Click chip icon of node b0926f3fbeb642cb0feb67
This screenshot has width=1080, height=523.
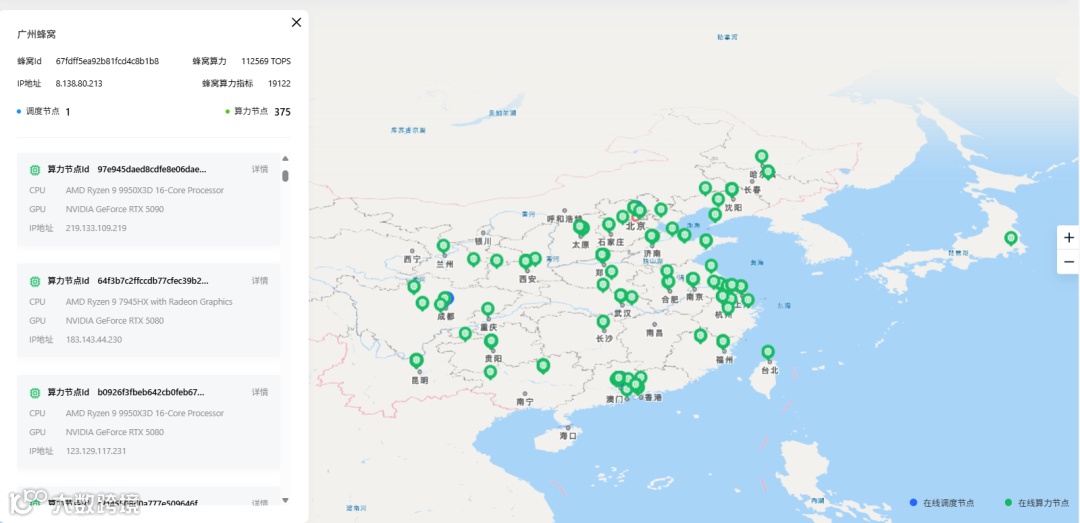click(34, 393)
